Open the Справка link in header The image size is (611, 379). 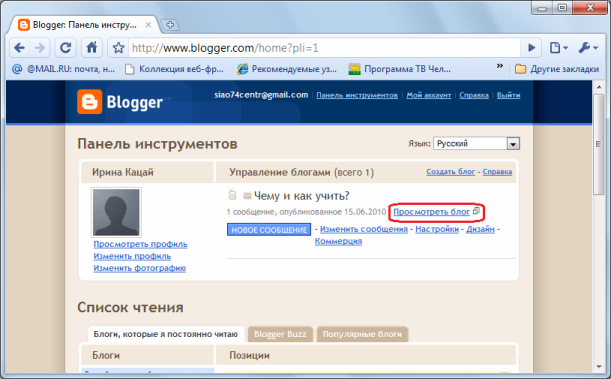click(x=474, y=95)
